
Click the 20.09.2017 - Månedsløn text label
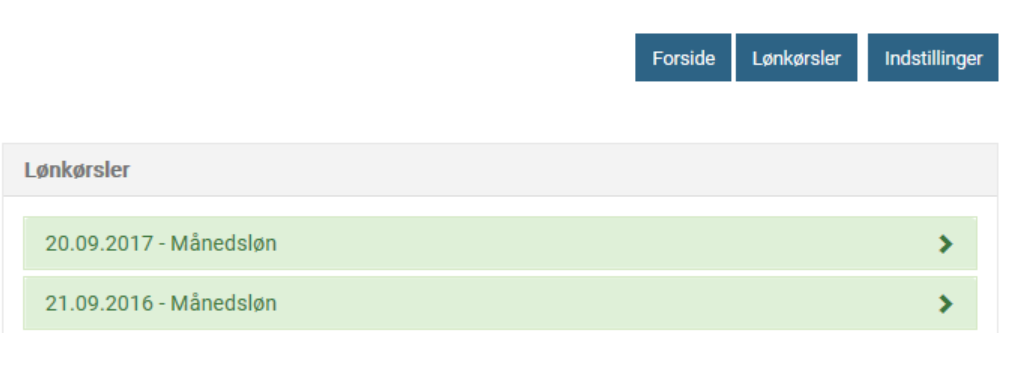[x=161, y=244]
